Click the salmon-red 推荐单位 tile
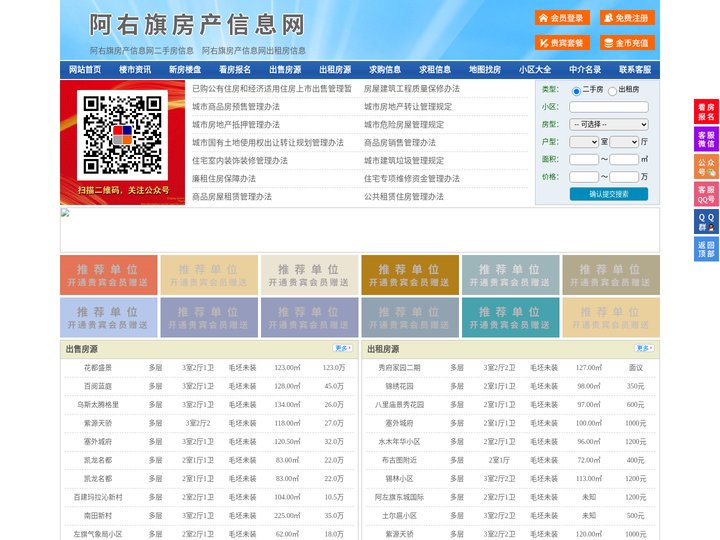720x540 pixels. coord(109,275)
